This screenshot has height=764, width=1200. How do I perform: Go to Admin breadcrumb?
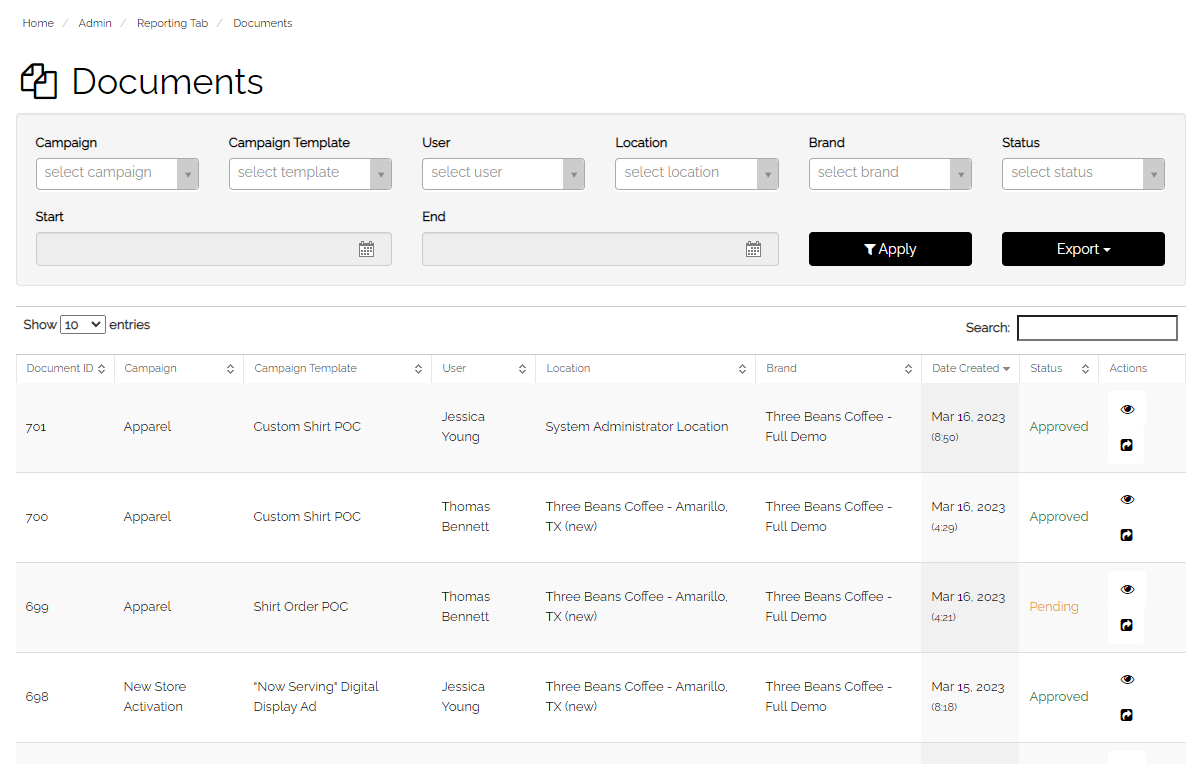coord(95,23)
